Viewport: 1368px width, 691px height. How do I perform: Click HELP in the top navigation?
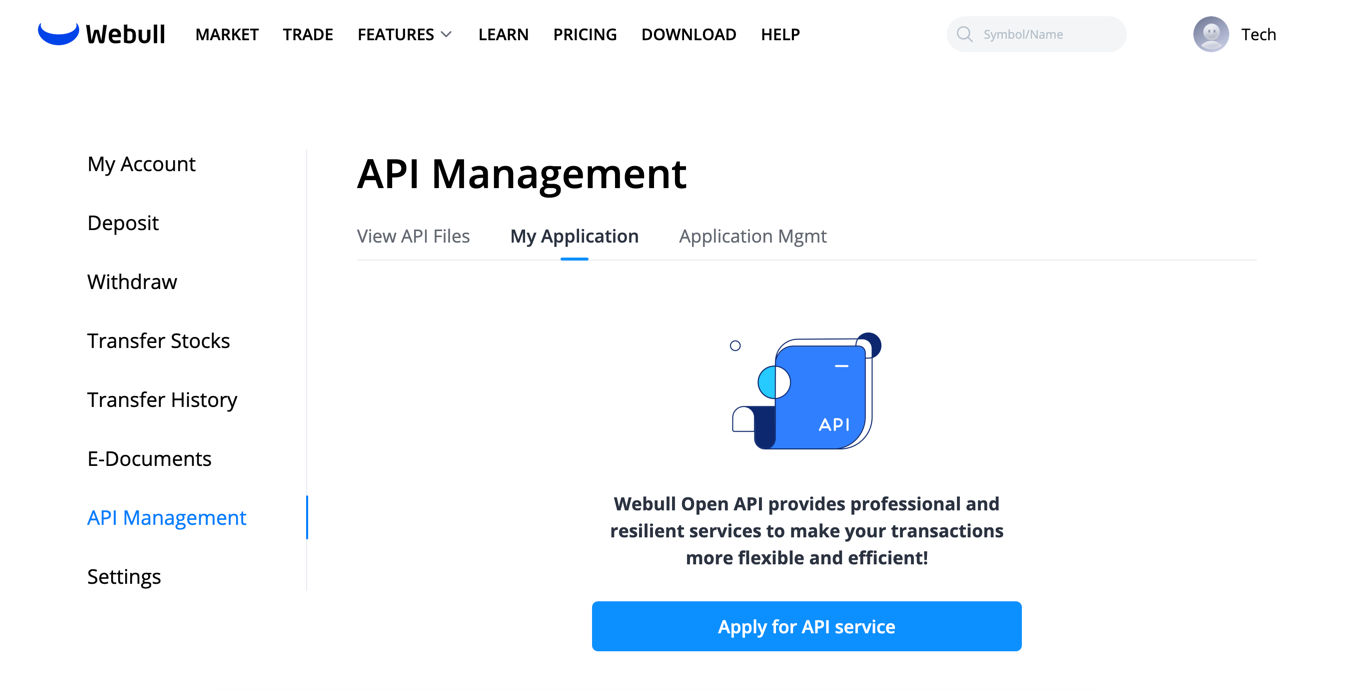tap(780, 34)
